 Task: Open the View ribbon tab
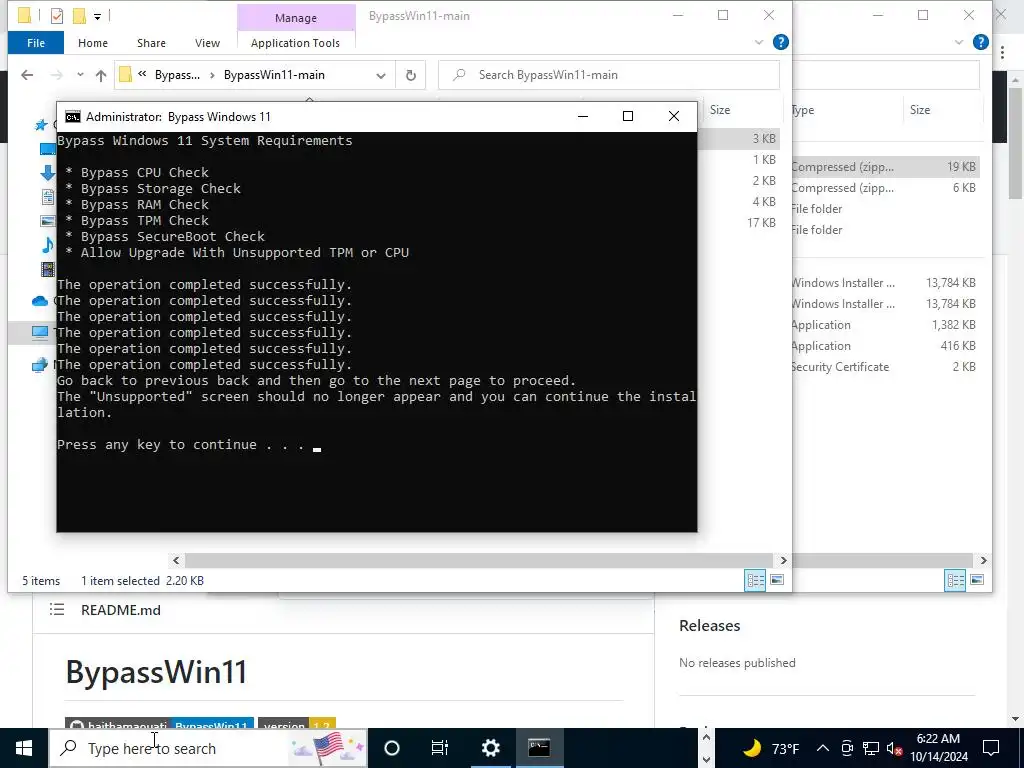[207, 43]
